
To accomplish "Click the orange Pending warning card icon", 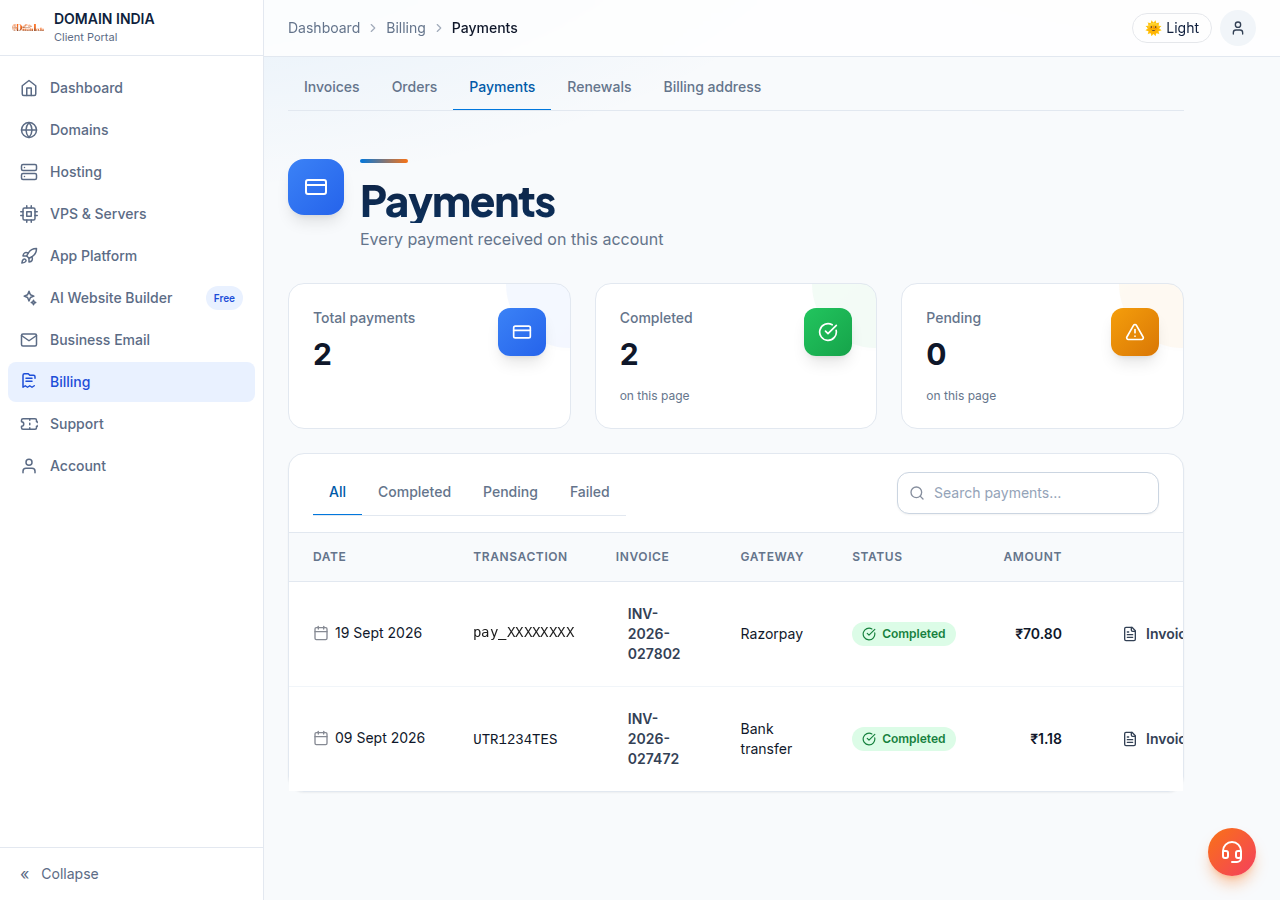I will coord(1135,332).
